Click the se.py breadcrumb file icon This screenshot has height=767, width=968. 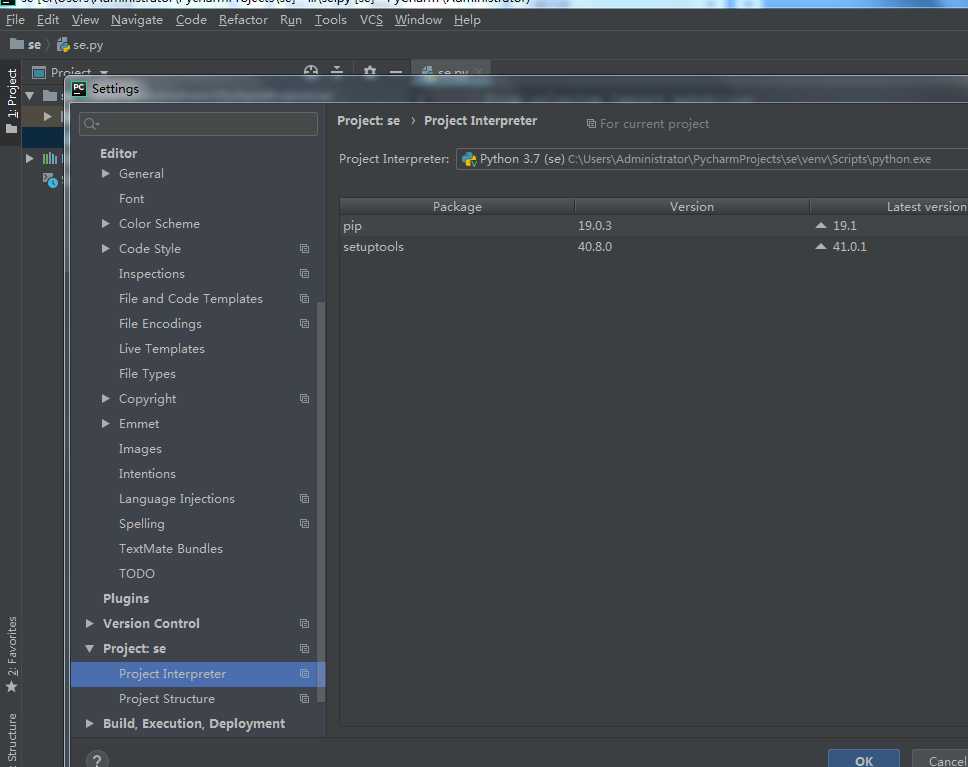(x=63, y=44)
